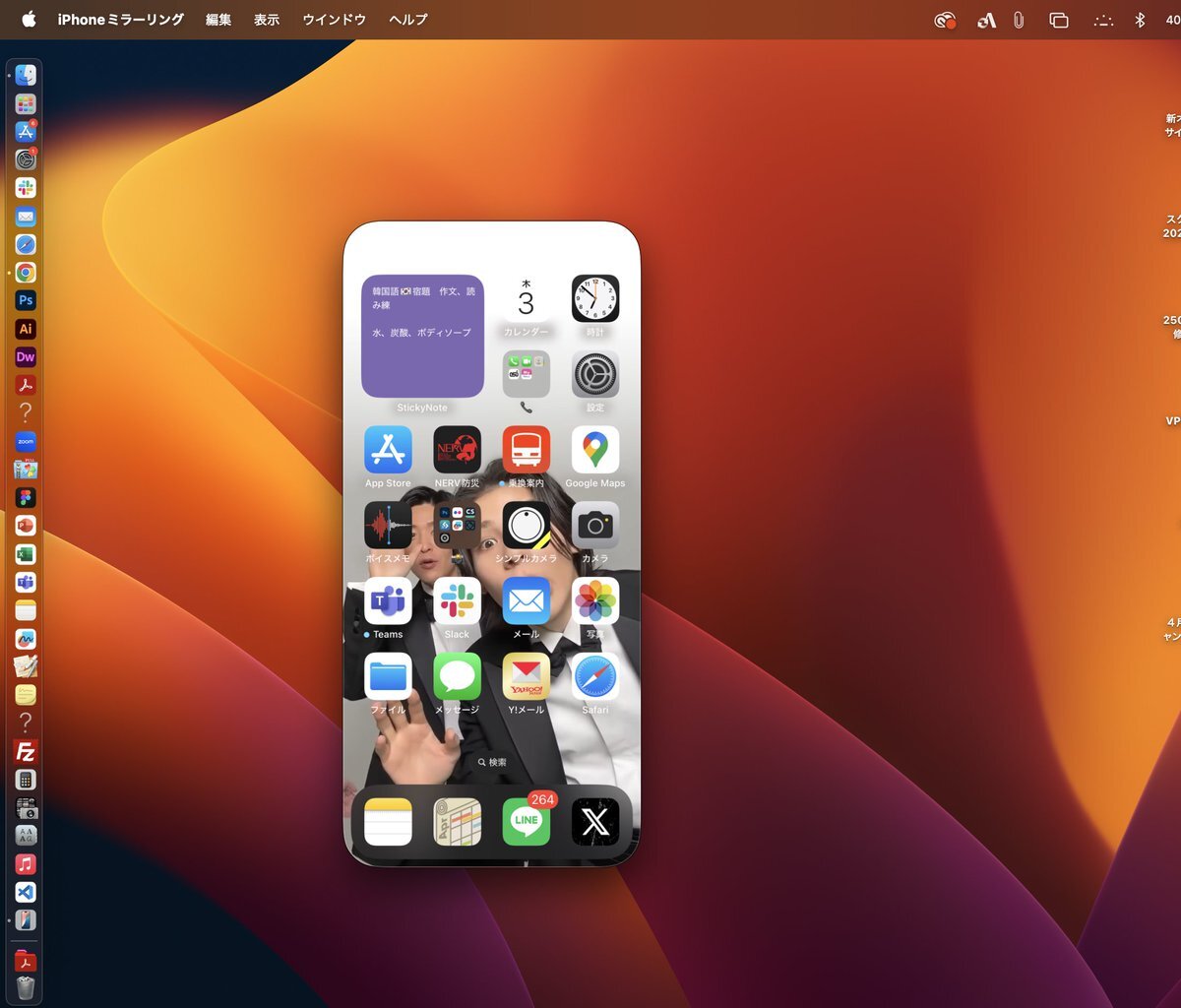The width and height of the screenshot is (1181, 1008).
Task: Click the paperclip menu bar icon
Action: click(1019, 20)
